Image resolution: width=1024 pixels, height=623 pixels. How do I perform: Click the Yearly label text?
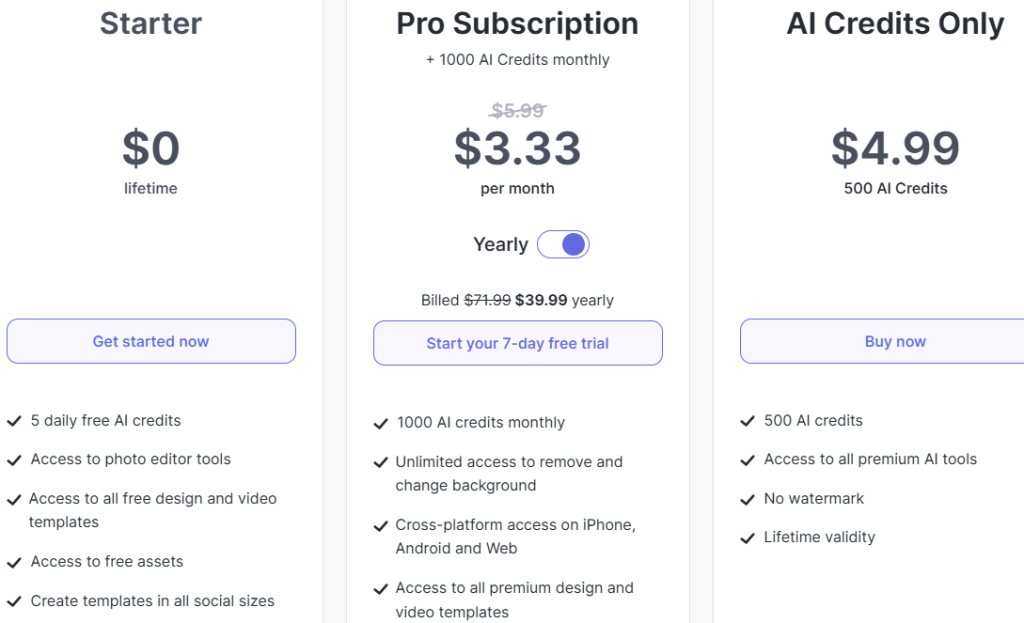pos(501,244)
